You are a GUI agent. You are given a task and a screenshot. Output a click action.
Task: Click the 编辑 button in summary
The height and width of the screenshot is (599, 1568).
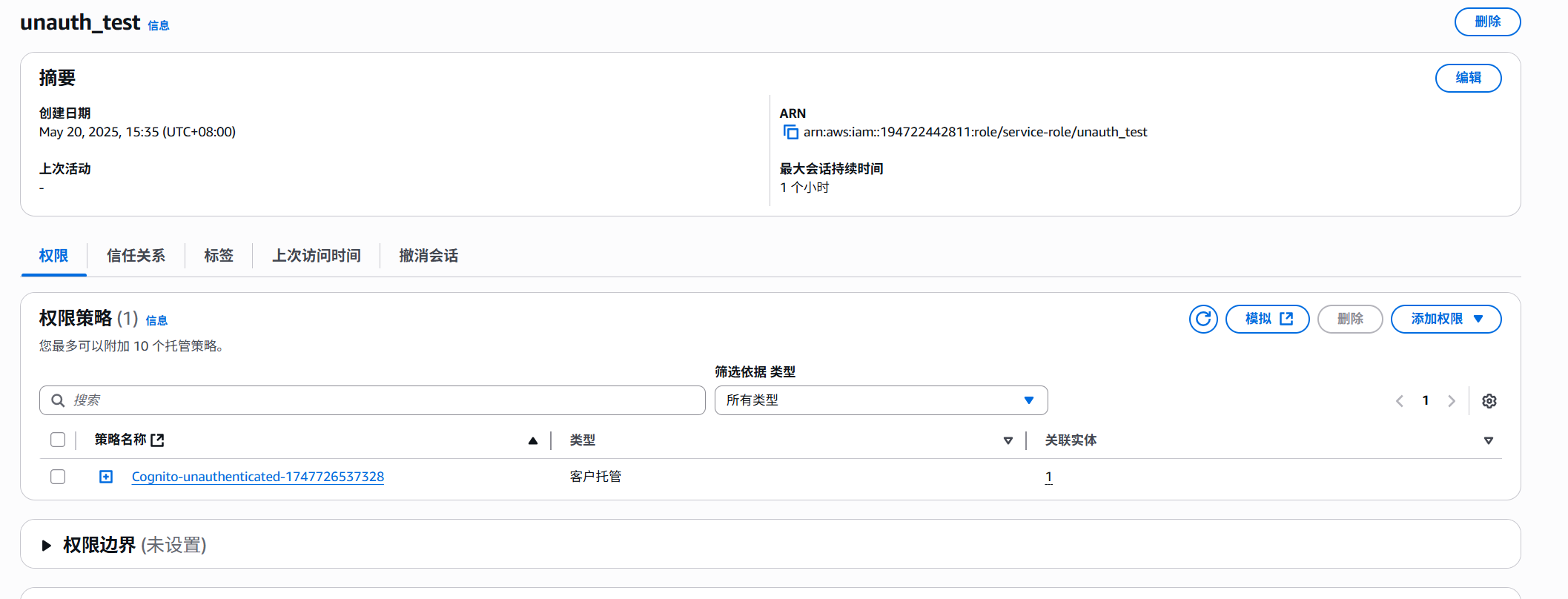pyautogui.click(x=1467, y=78)
